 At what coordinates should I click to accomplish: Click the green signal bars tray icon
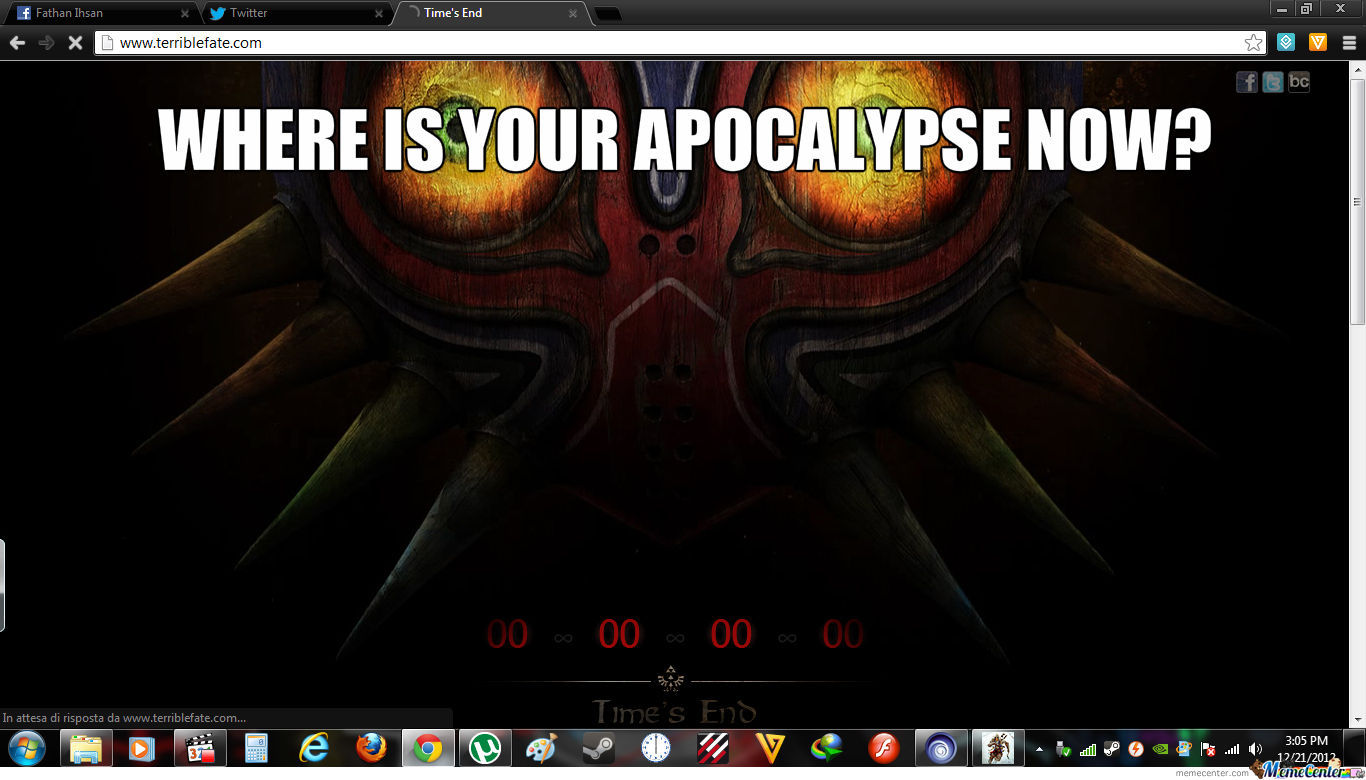click(1088, 749)
